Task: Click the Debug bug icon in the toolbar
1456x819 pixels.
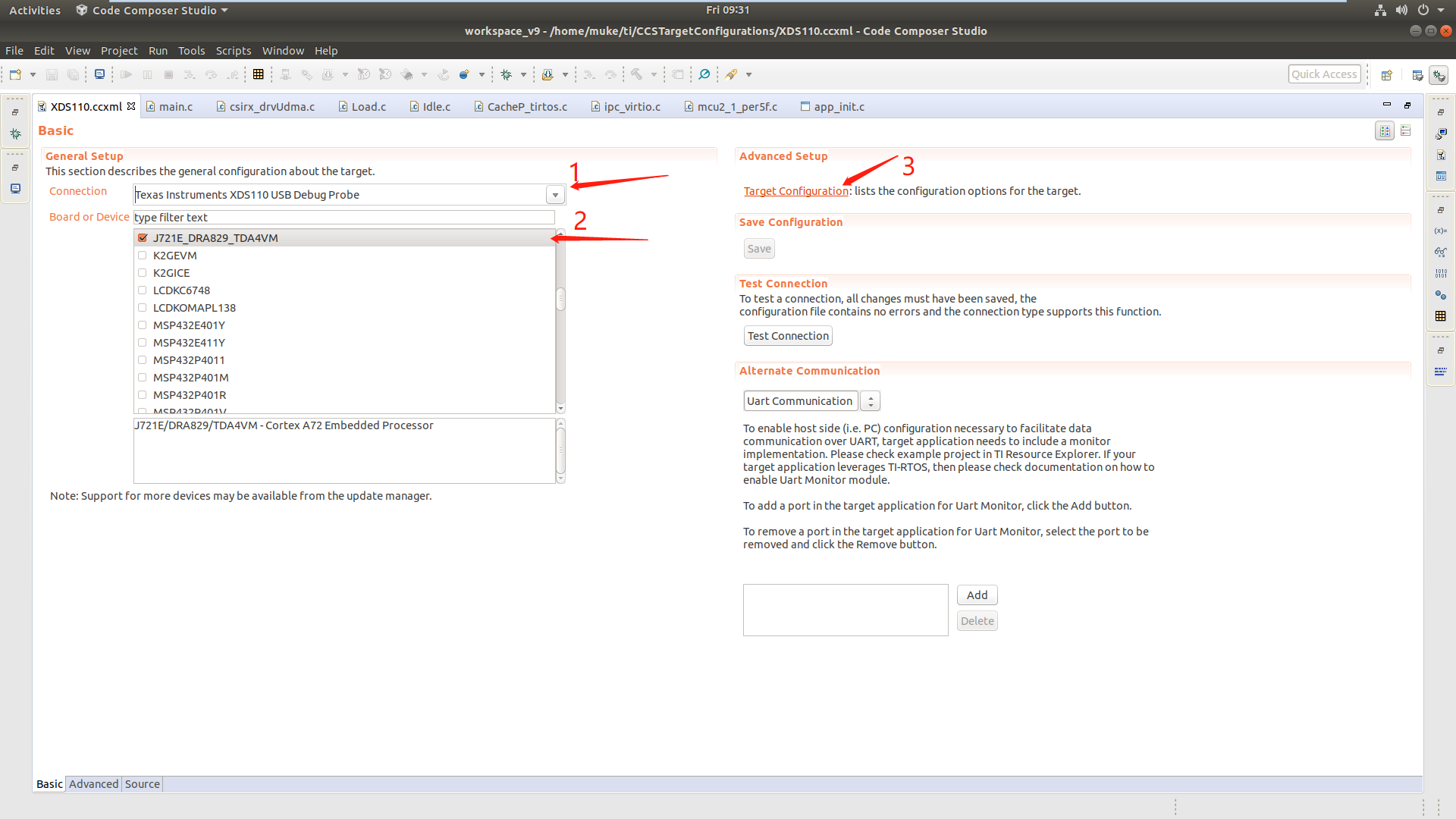Action: pos(506,74)
